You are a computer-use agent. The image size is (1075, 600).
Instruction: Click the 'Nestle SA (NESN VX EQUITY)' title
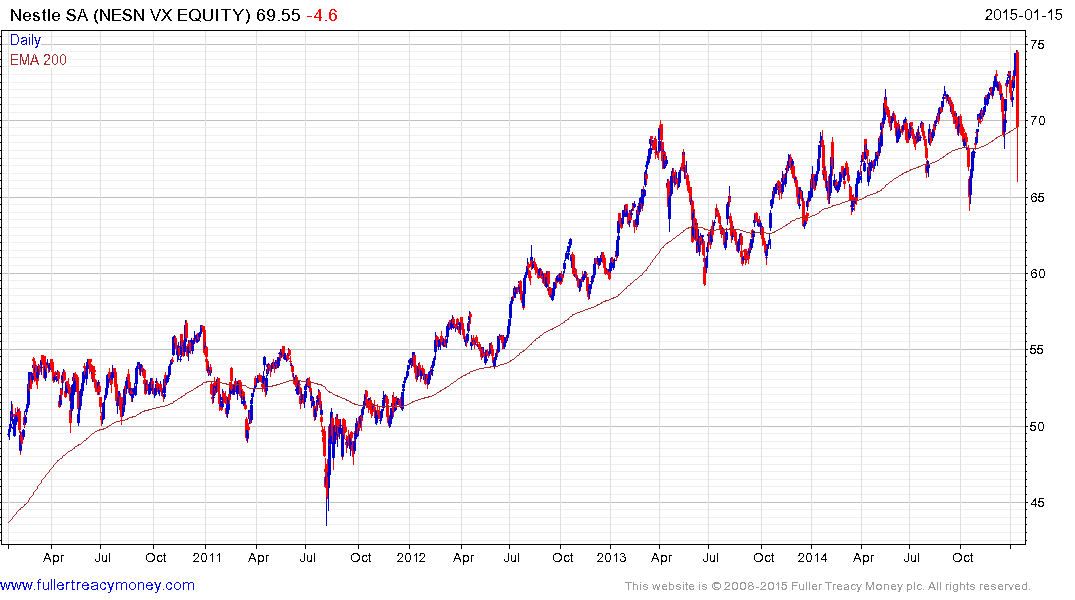click(130, 15)
